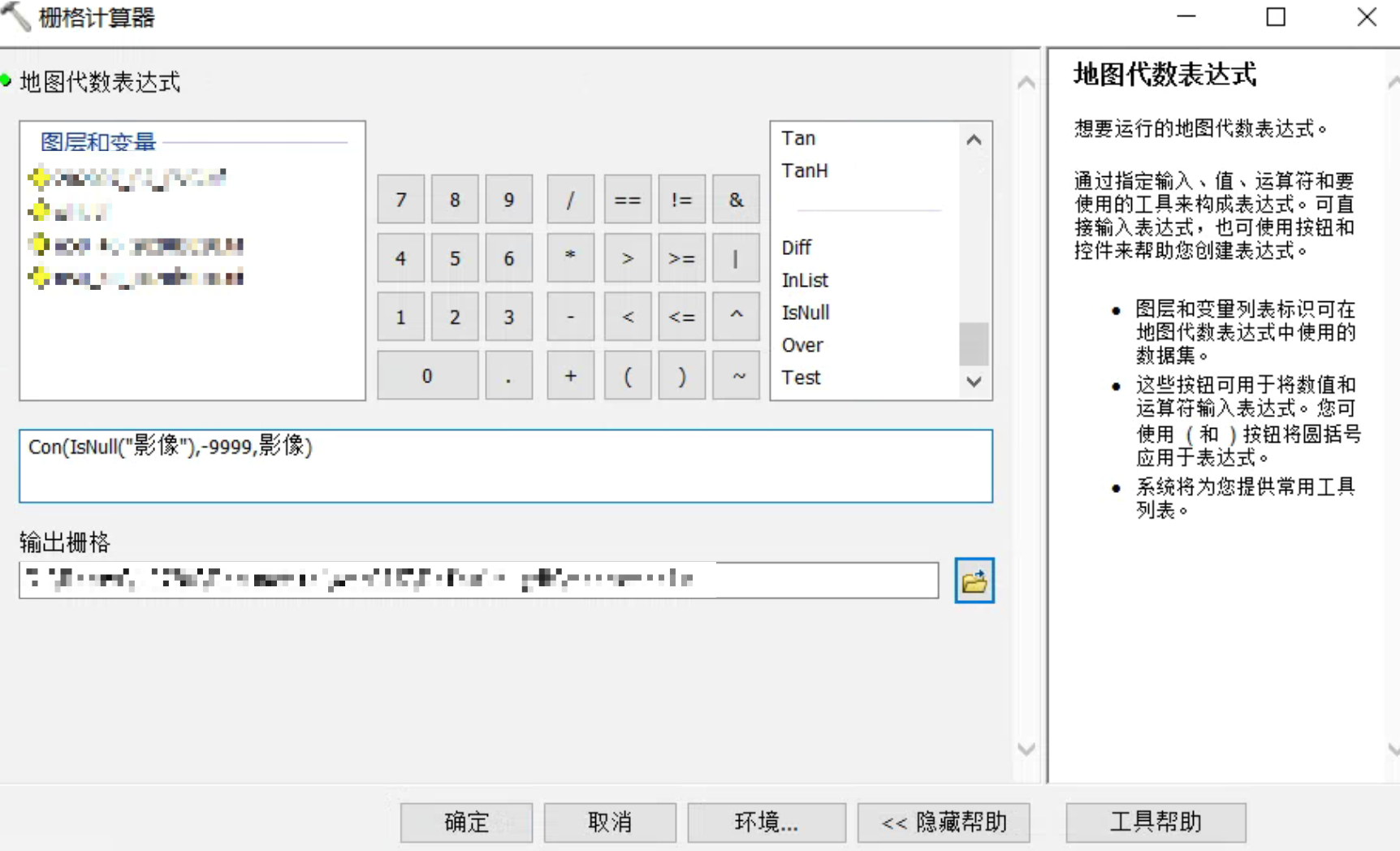Select Over from the function list
The height and width of the screenshot is (851, 1400).
[802, 345]
